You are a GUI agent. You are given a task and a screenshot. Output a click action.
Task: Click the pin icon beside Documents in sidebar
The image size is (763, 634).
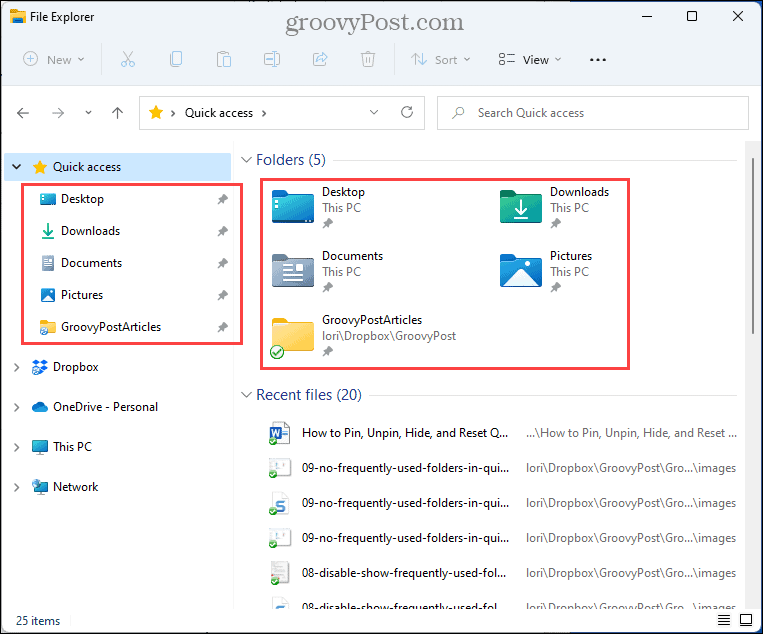click(x=222, y=263)
